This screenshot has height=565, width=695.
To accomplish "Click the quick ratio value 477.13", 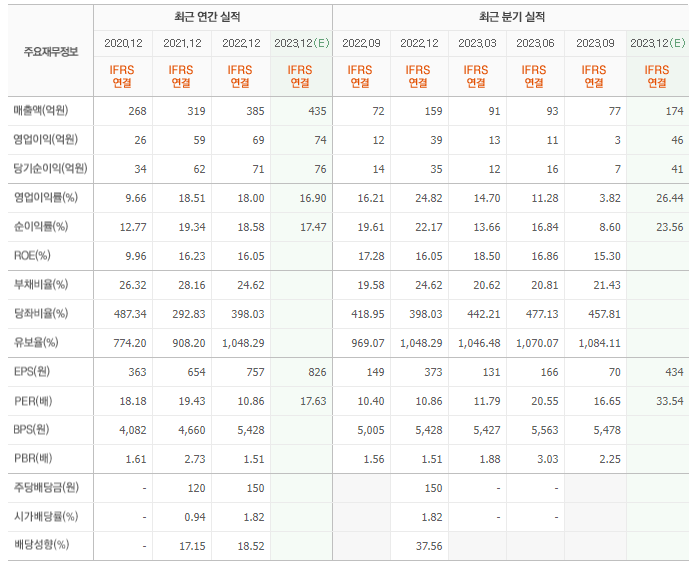I will 542,314.
